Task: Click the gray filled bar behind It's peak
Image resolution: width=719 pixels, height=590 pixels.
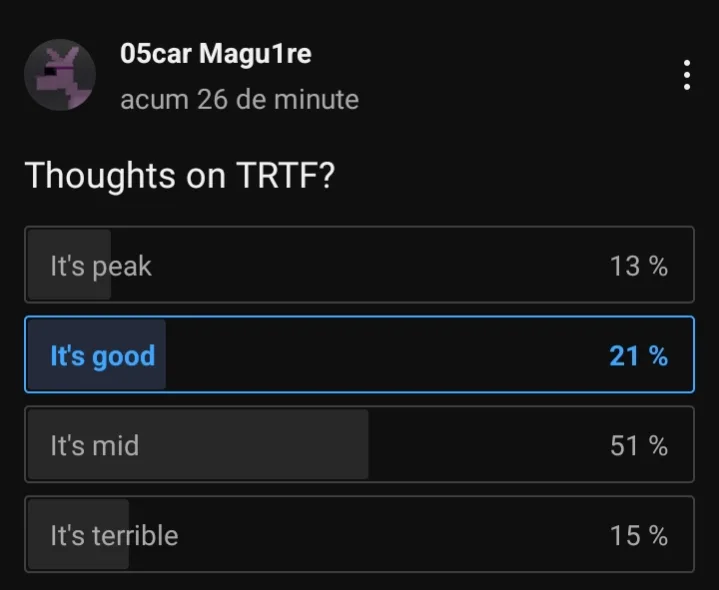Action: coord(69,265)
